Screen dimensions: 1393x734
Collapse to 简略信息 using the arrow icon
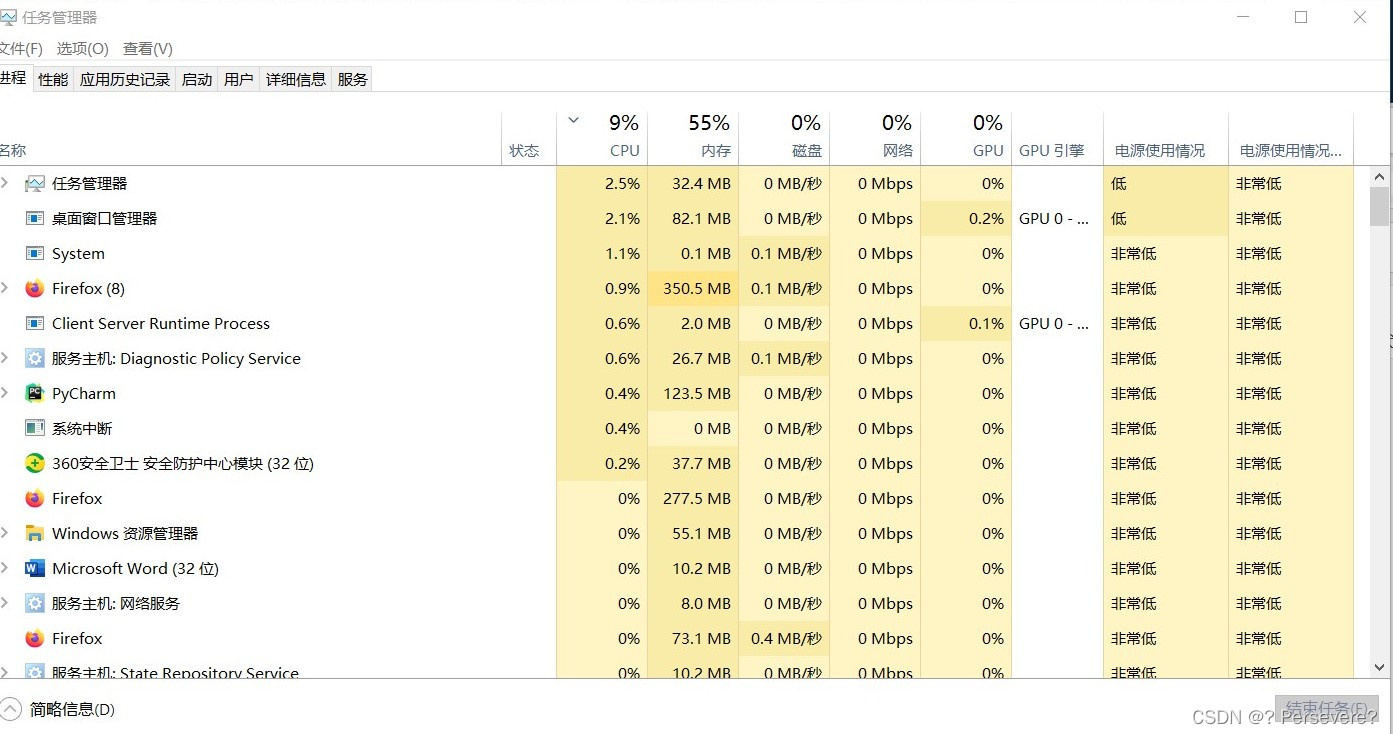click(x=10, y=709)
